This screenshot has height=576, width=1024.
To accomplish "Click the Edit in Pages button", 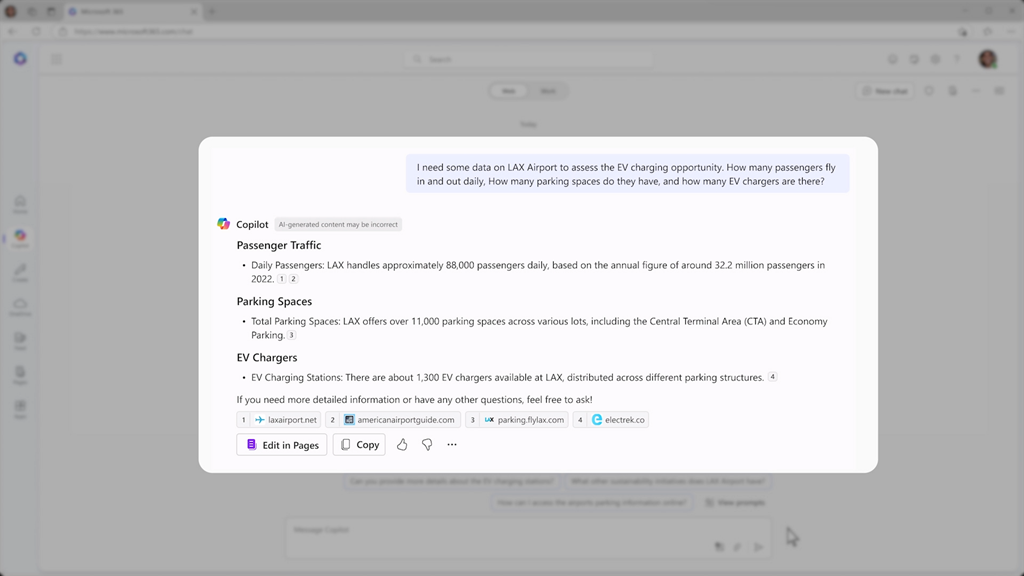I will click(281, 445).
